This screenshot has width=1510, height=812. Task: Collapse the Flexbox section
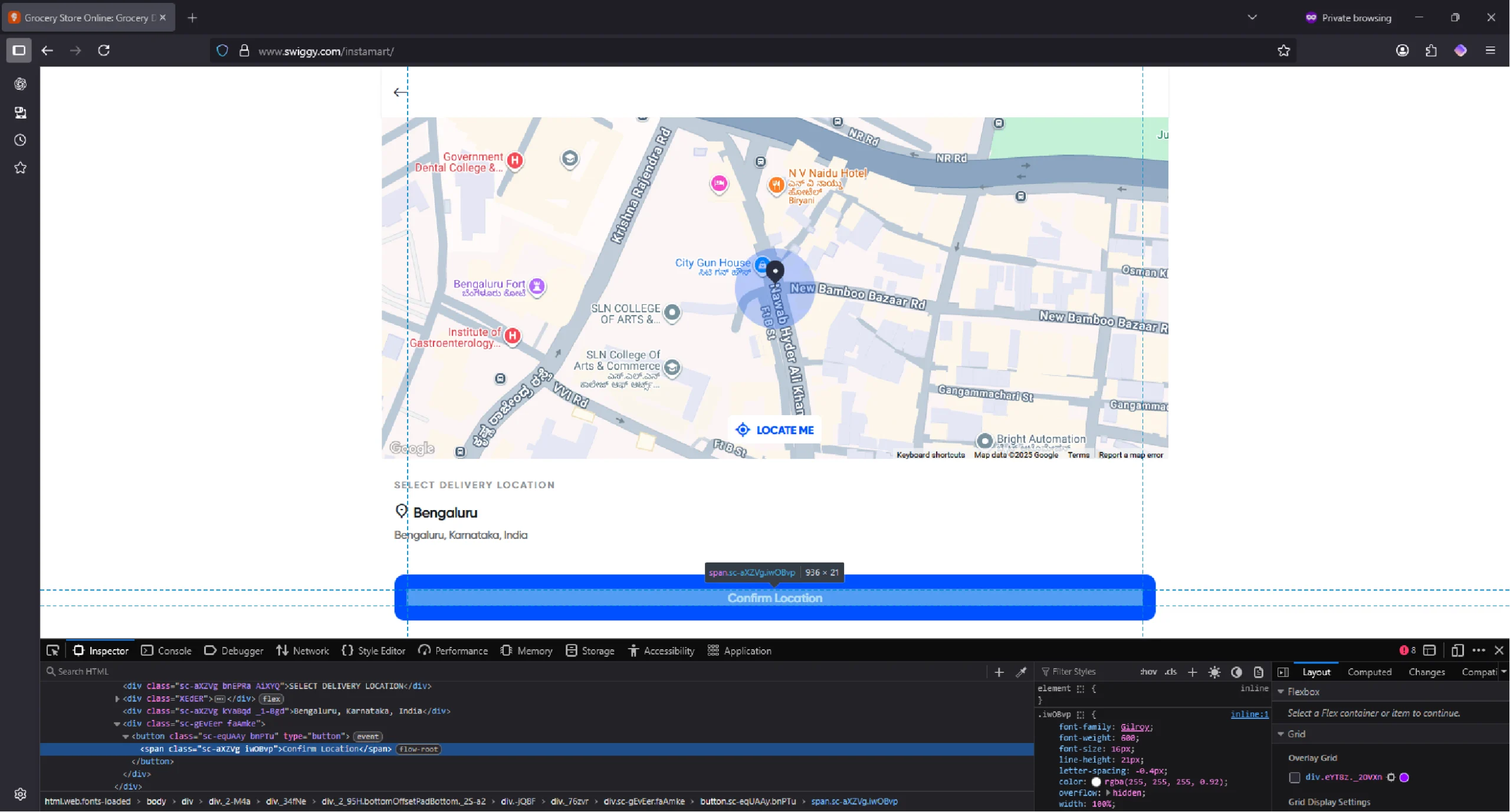click(1281, 692)
